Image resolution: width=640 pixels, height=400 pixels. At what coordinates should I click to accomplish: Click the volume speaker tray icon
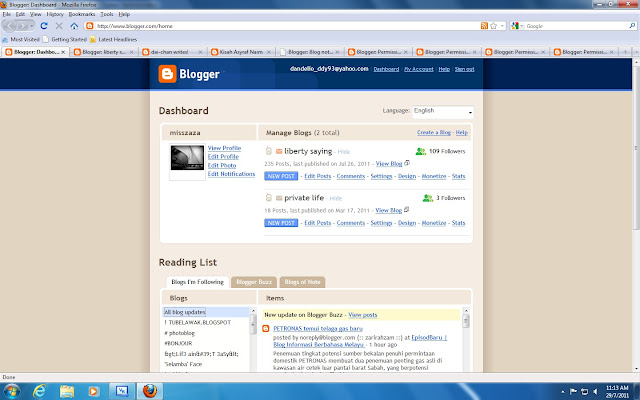596,391
